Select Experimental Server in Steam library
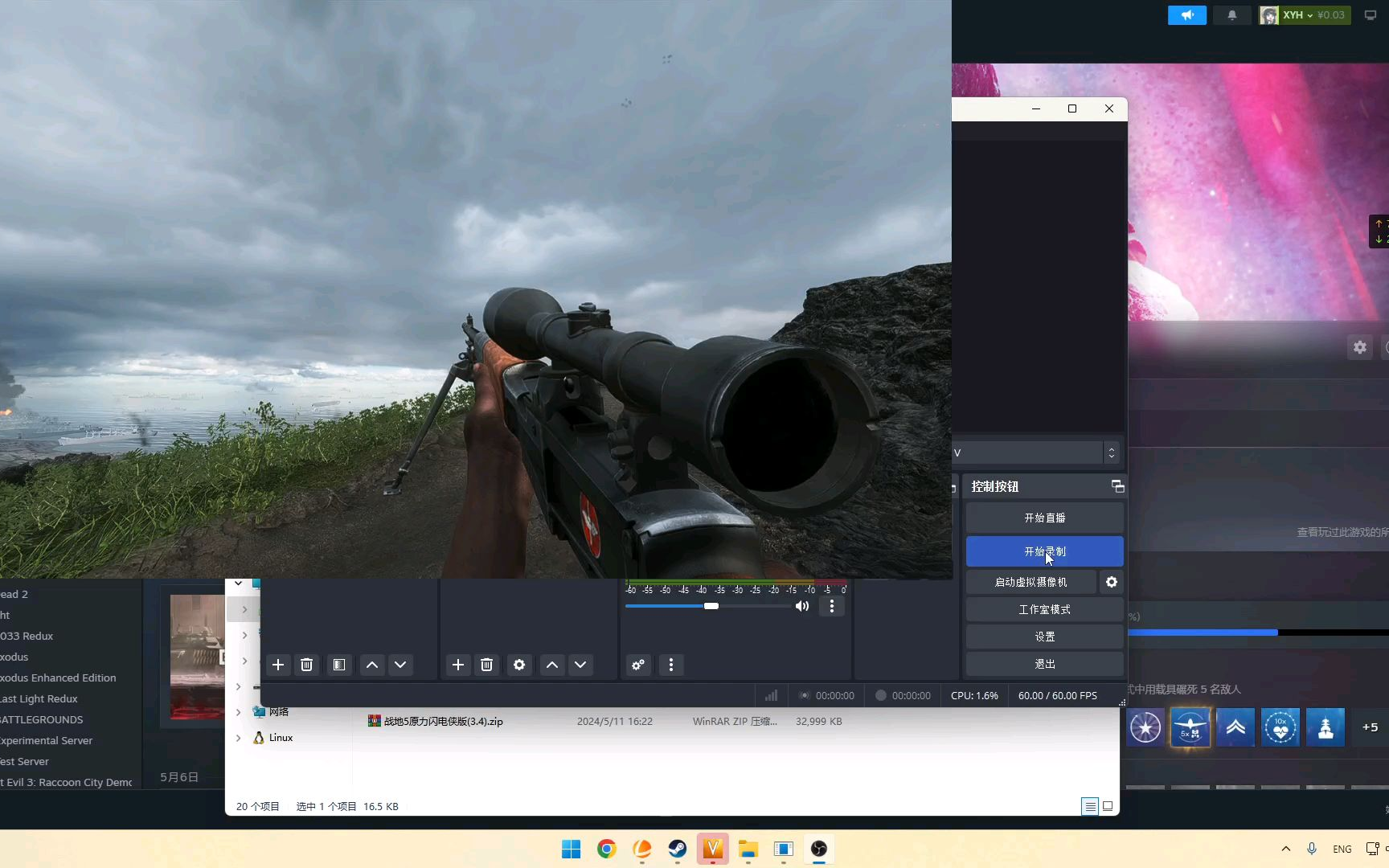Image resolution: width=1389 pixels, height=868 pixels. tap(47, 740)
